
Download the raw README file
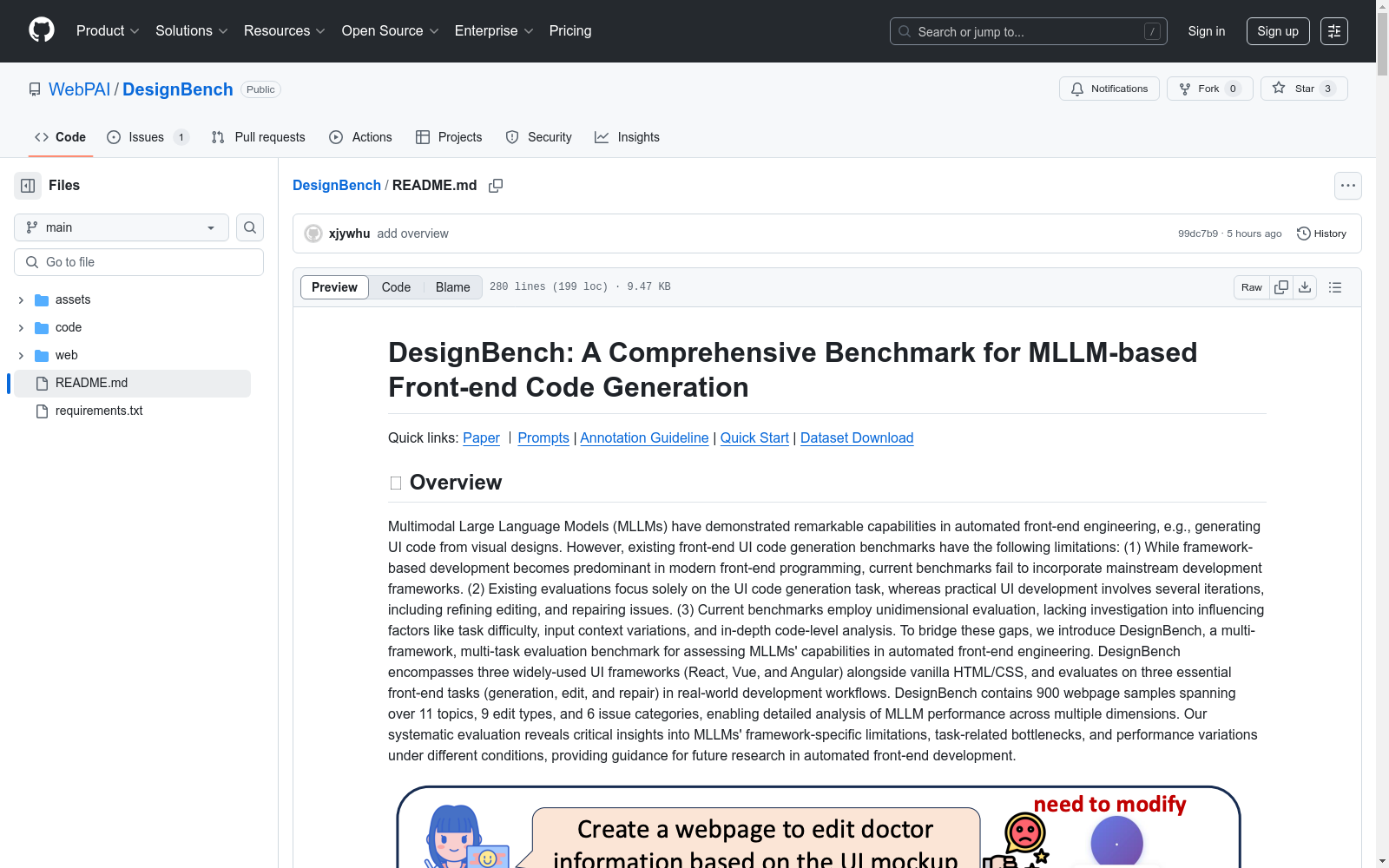pos(1305,286)
